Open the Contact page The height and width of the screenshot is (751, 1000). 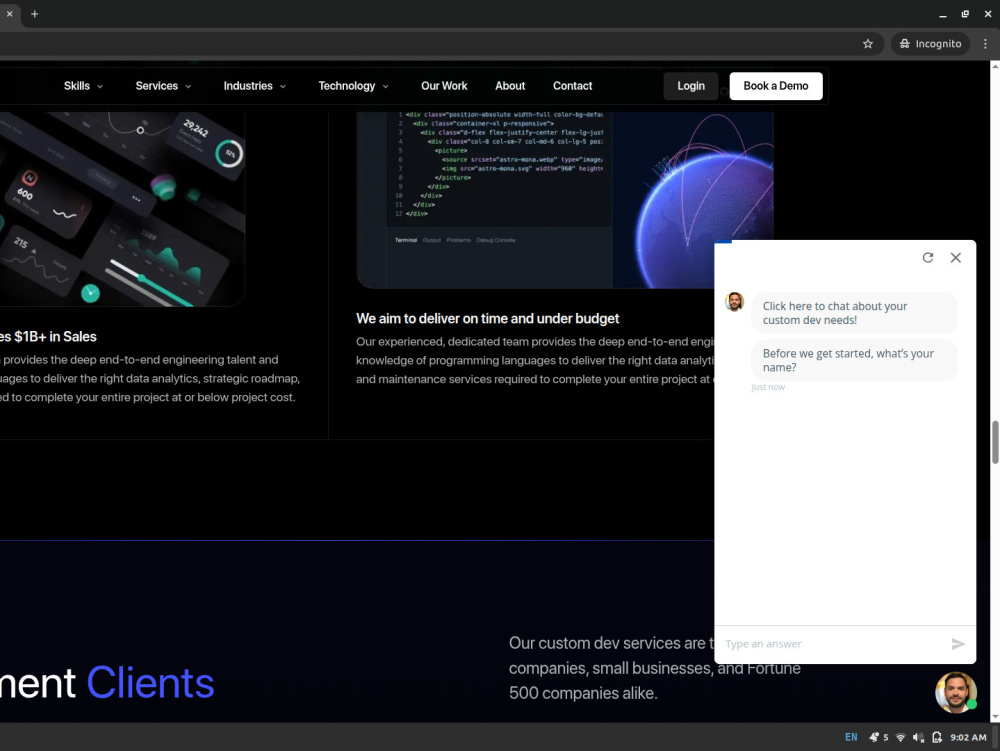click(572, 86)
